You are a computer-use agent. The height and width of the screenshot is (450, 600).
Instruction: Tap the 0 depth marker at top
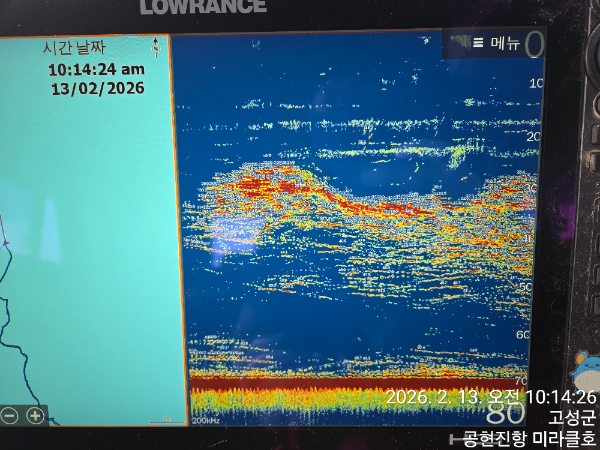point(534,45)
